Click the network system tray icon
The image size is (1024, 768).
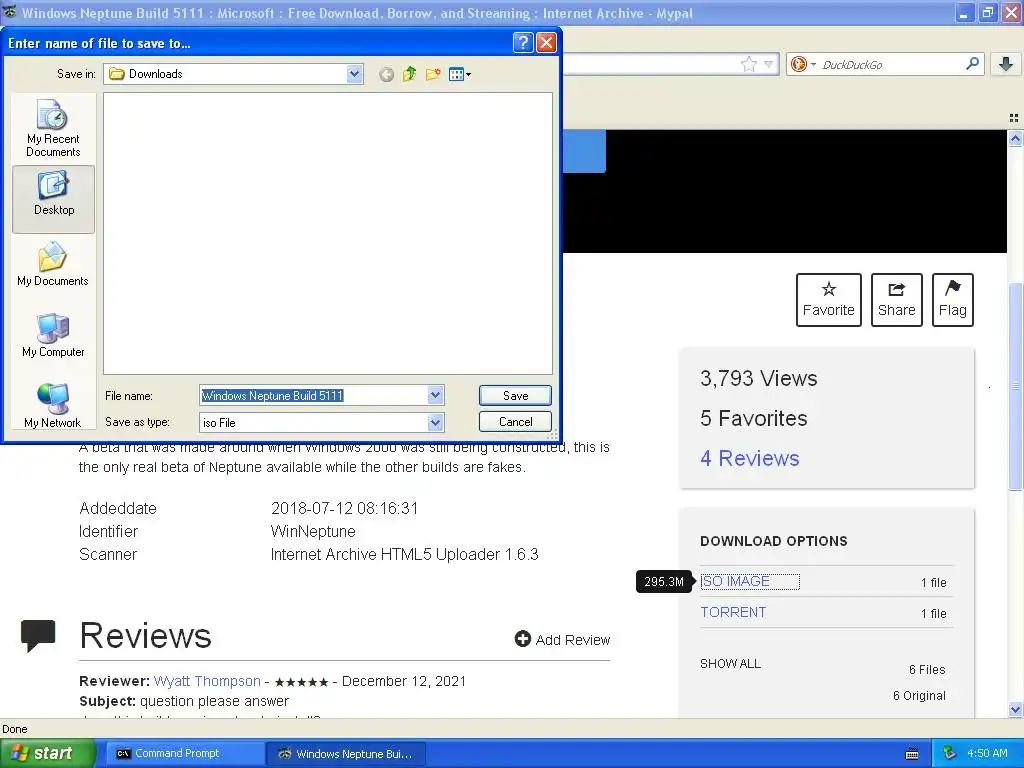950,753
